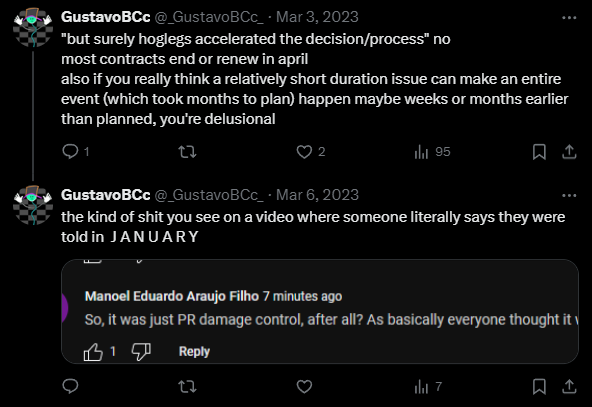Share the Mar 3 tweet
The height and width of the screenshot is (407, 592).
[x=569, y=152]
